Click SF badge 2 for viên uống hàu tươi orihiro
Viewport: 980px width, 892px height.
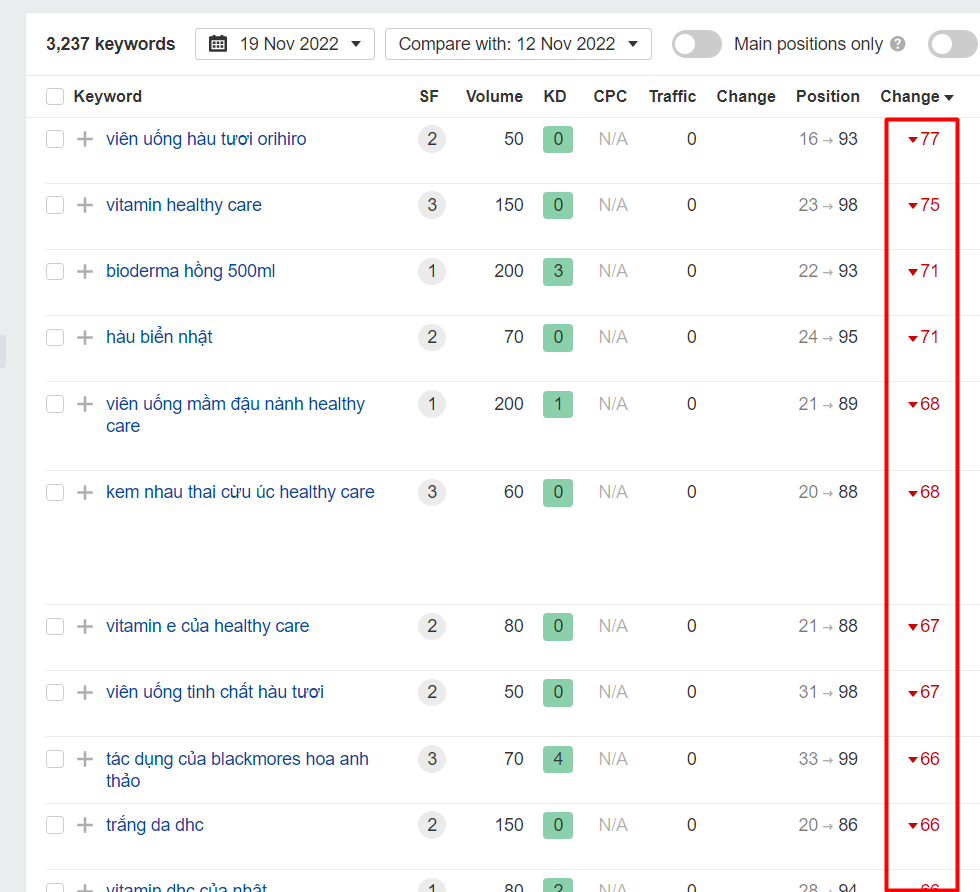432,139
